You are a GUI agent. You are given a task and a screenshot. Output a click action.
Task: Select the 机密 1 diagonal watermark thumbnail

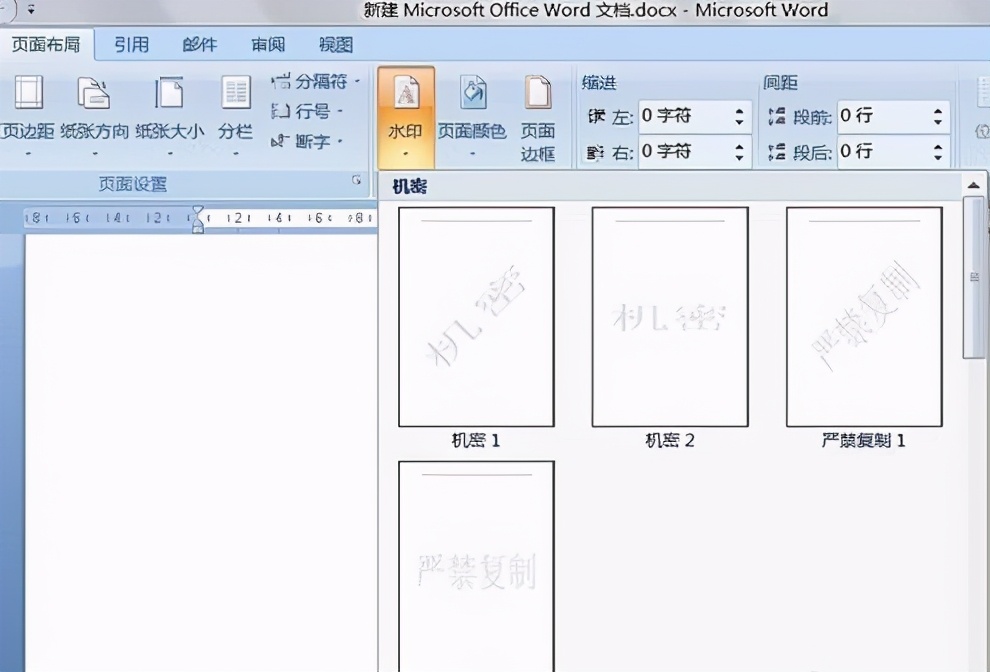pyautogui.click(x=477, y=317)
